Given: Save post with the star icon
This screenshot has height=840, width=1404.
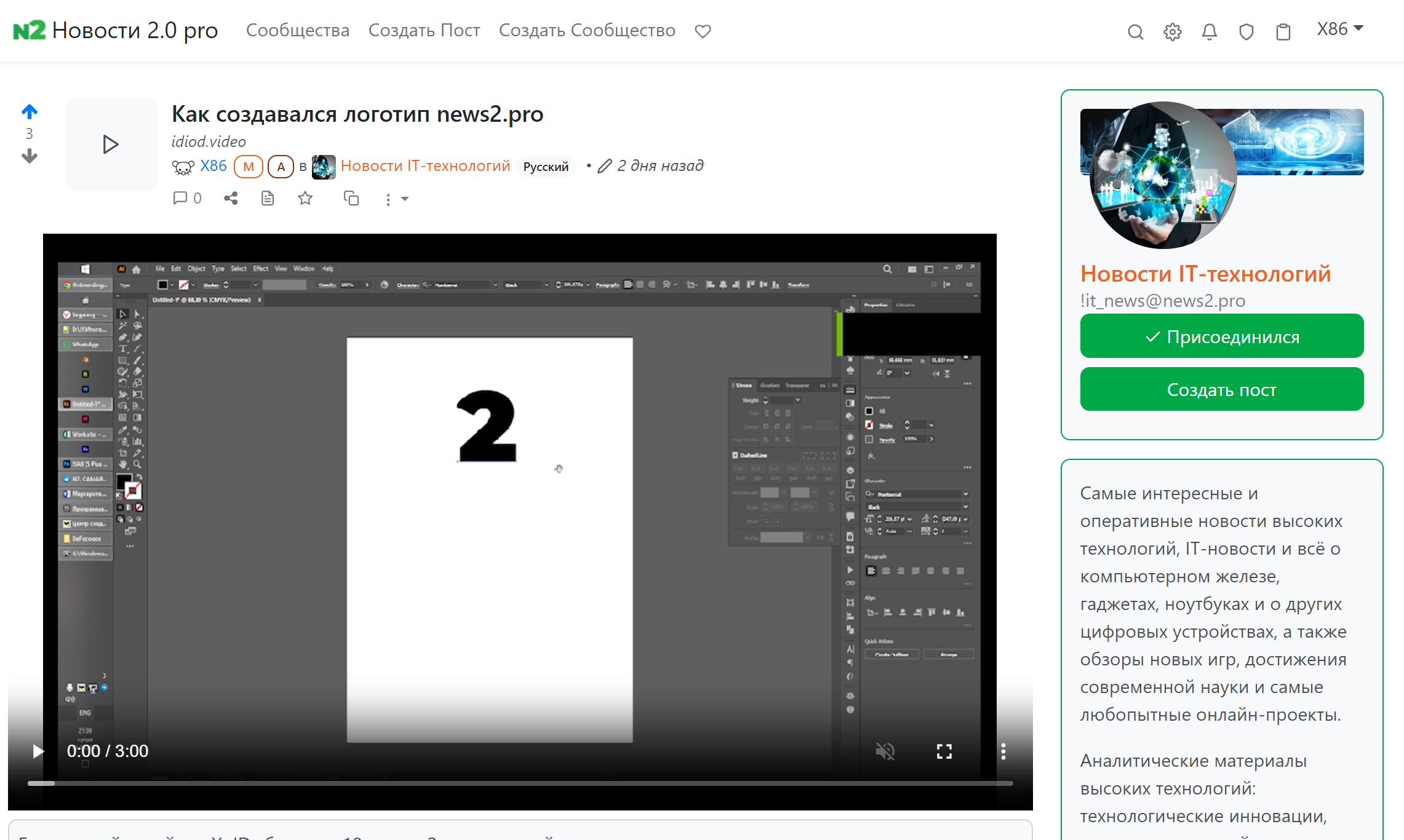Looking at the screenshot, I should pos(305,198).
